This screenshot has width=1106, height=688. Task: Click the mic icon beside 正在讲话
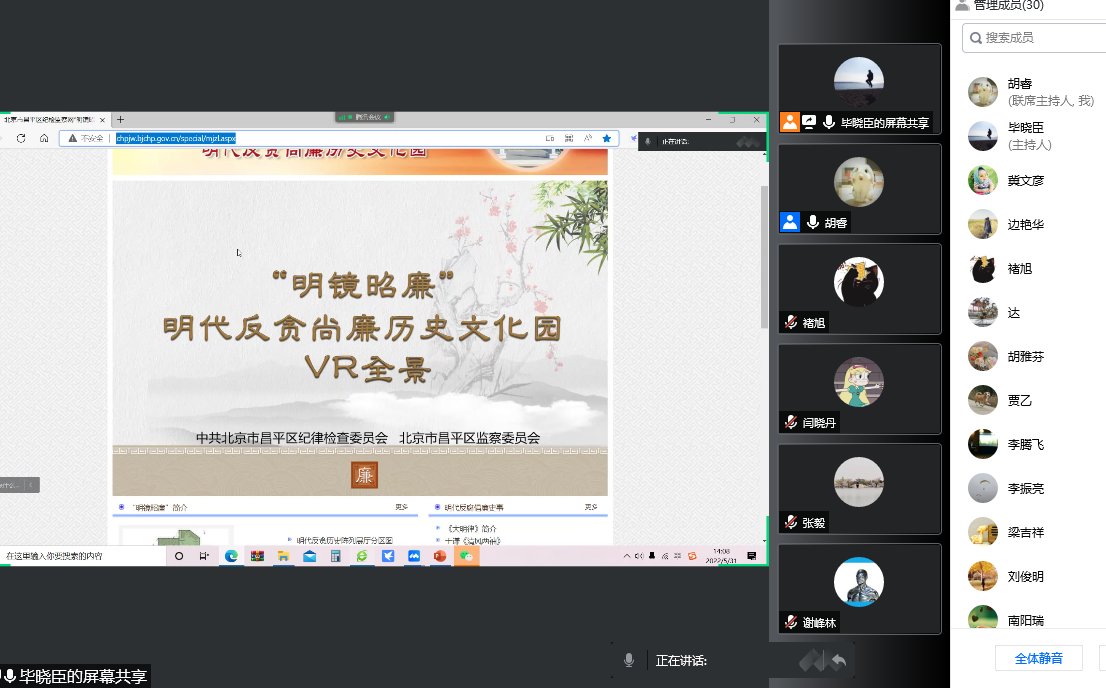628,660
